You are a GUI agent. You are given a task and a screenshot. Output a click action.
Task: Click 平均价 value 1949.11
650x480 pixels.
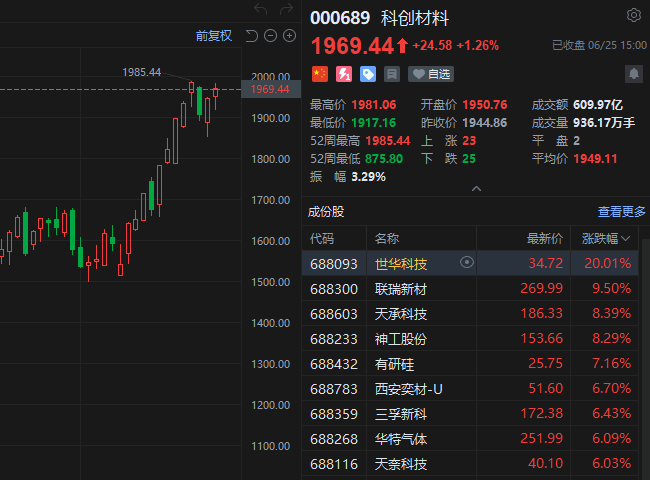595,158
